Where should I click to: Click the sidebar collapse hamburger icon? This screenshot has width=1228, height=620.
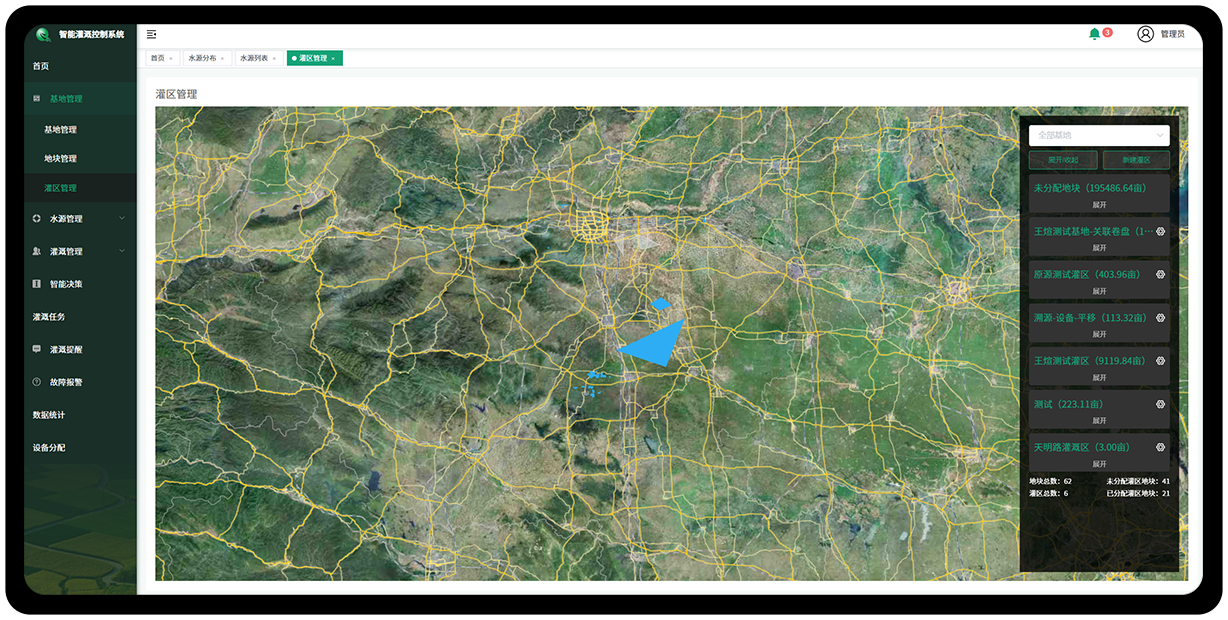(151, 34)
